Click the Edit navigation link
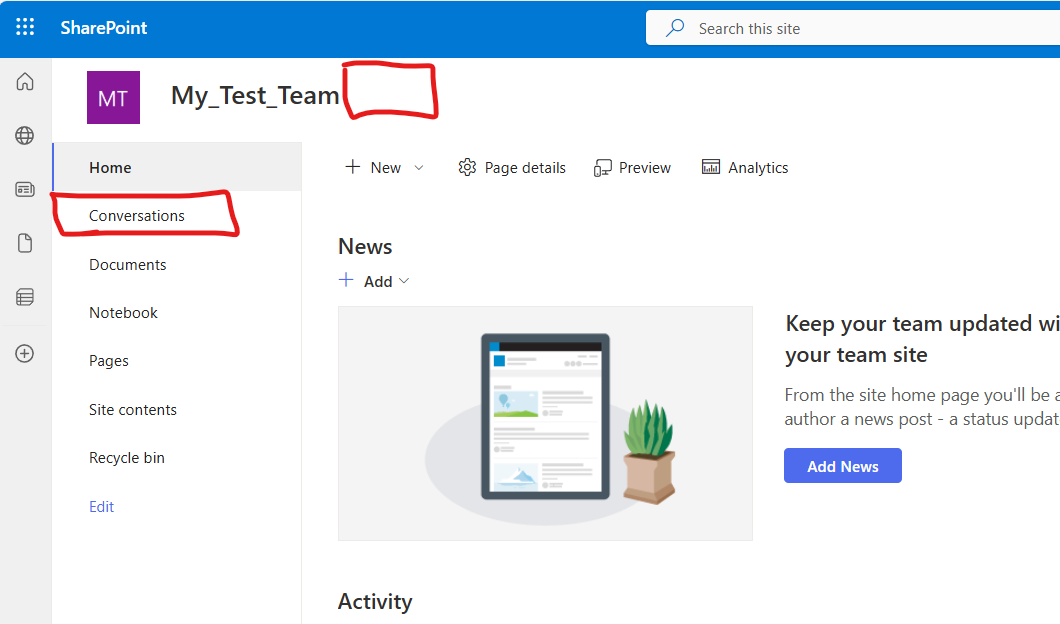The height and width of the screenshot is (624, 1060). click(101, 506)
